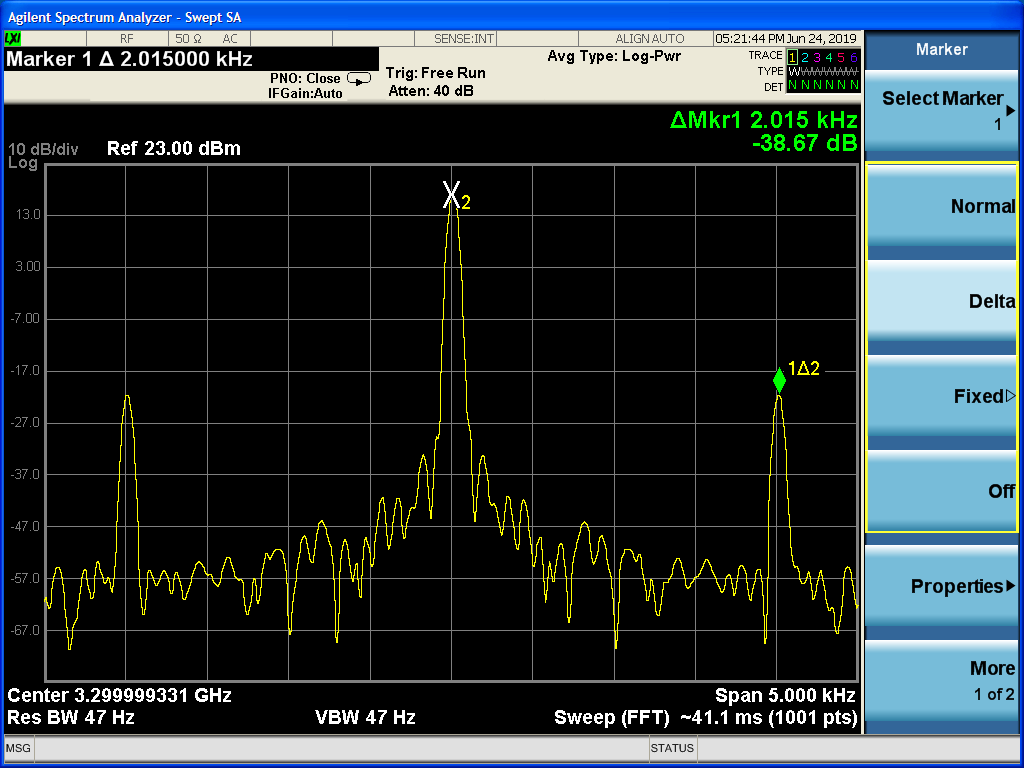Click the date and time display
Image resolution: width=1024 pixels, height=768 pixels.
786,39
